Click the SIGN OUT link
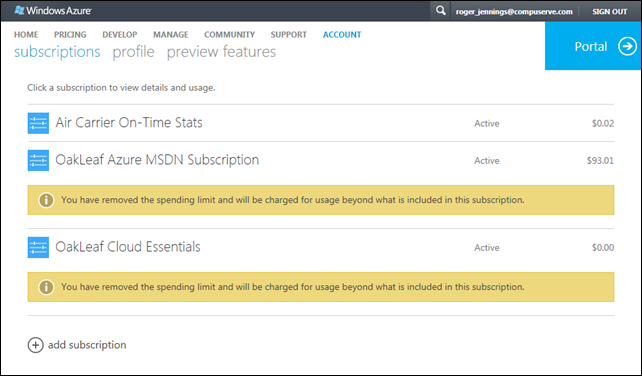The image size is (642, 376). [x=610, y=11]
